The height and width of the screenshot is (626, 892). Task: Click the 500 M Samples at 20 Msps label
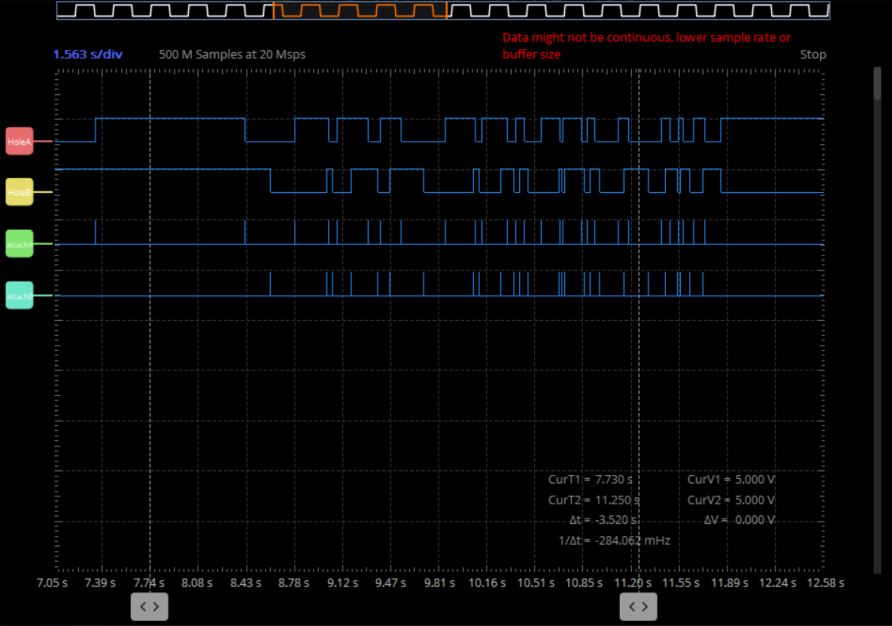coord(232,54)
